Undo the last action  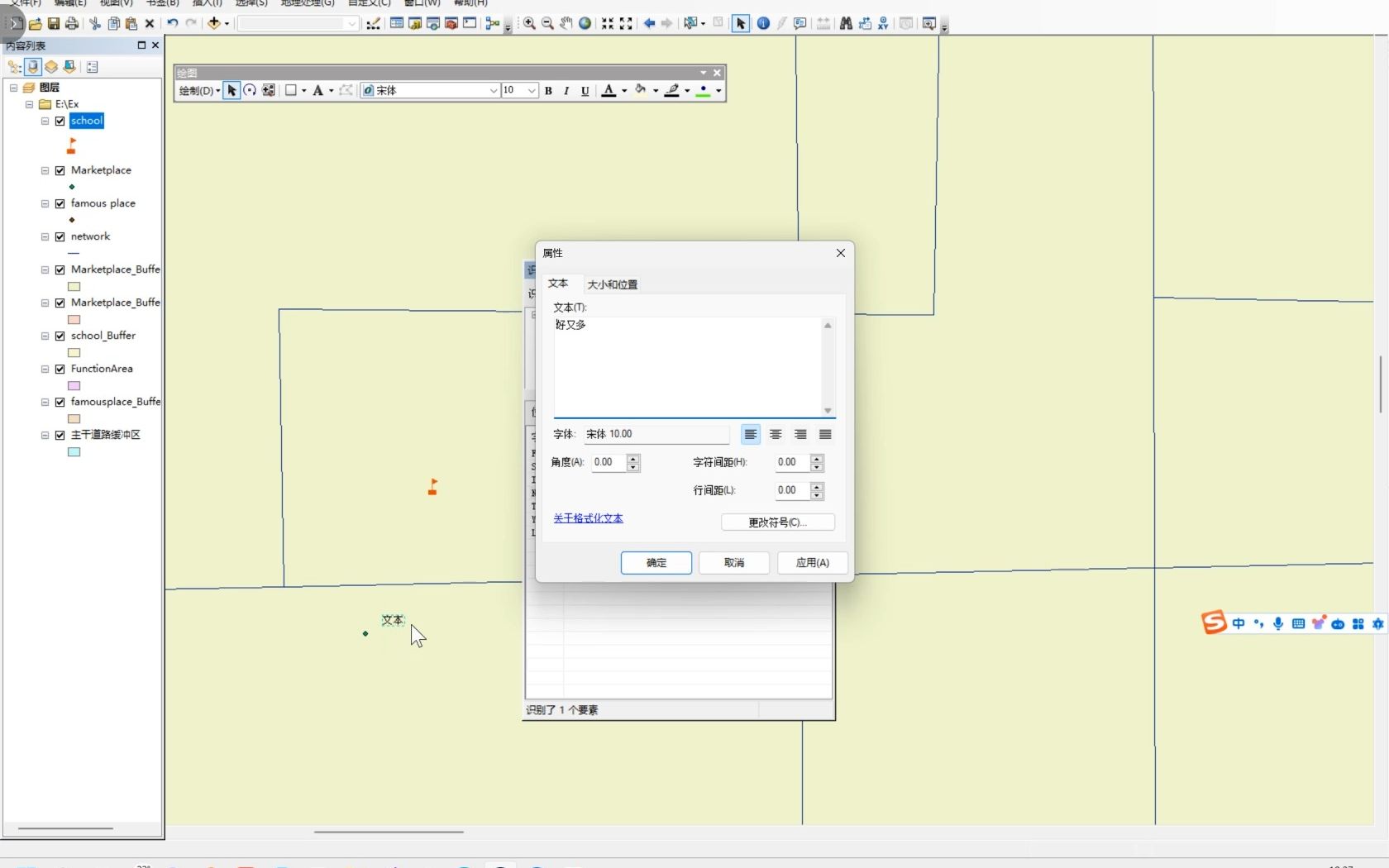point(172,23)
